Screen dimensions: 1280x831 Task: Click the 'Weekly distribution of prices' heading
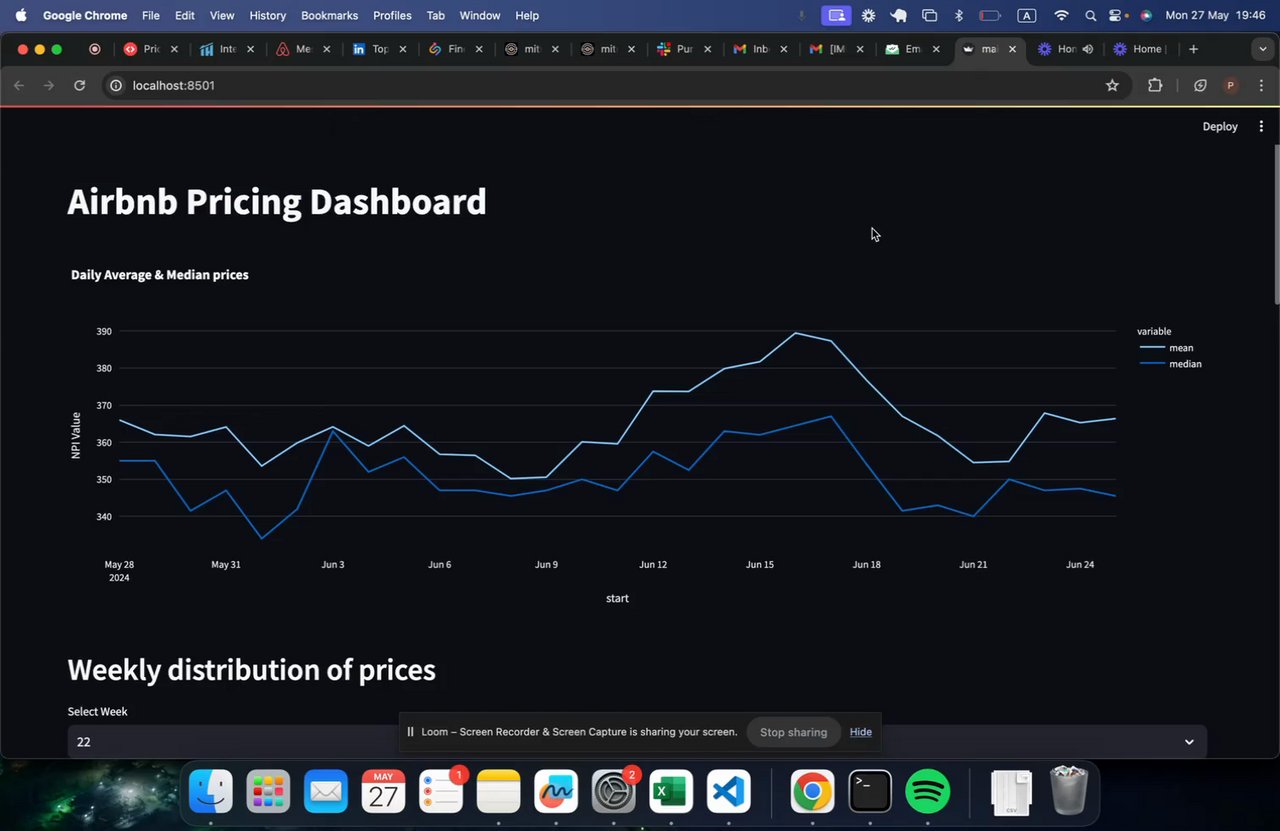[252, 670]
